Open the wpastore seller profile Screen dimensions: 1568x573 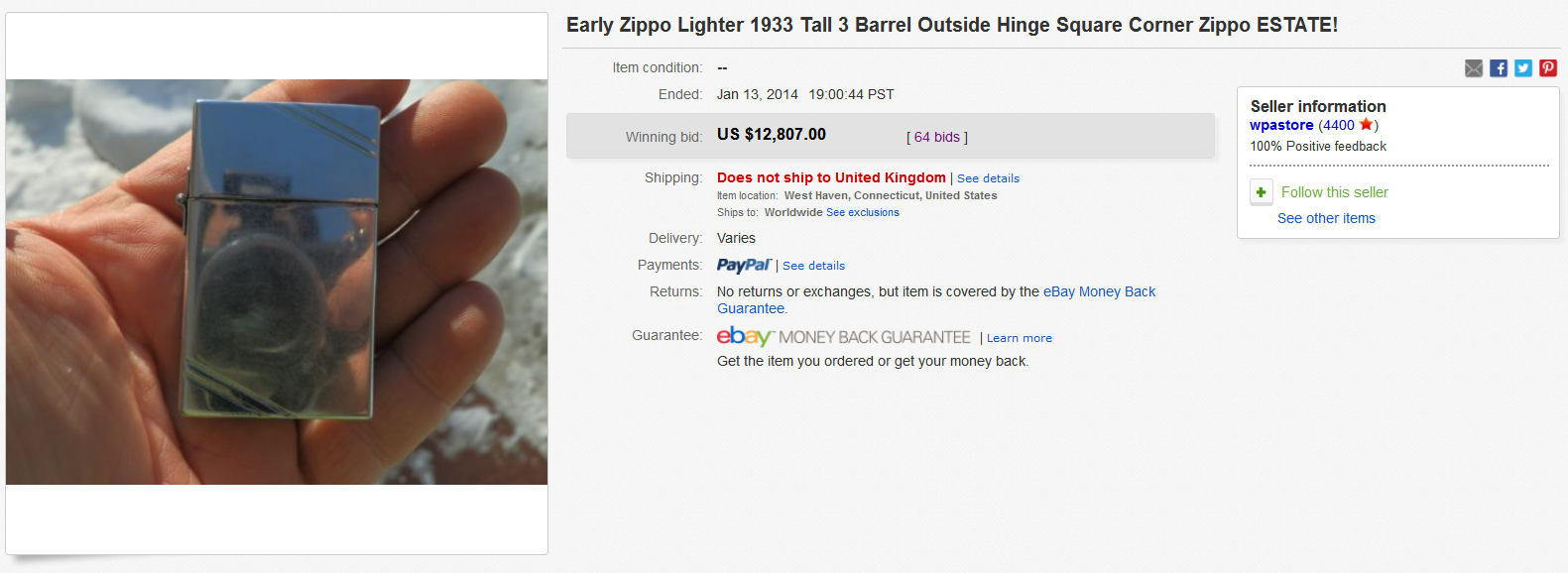click(x=1279, y=125)
